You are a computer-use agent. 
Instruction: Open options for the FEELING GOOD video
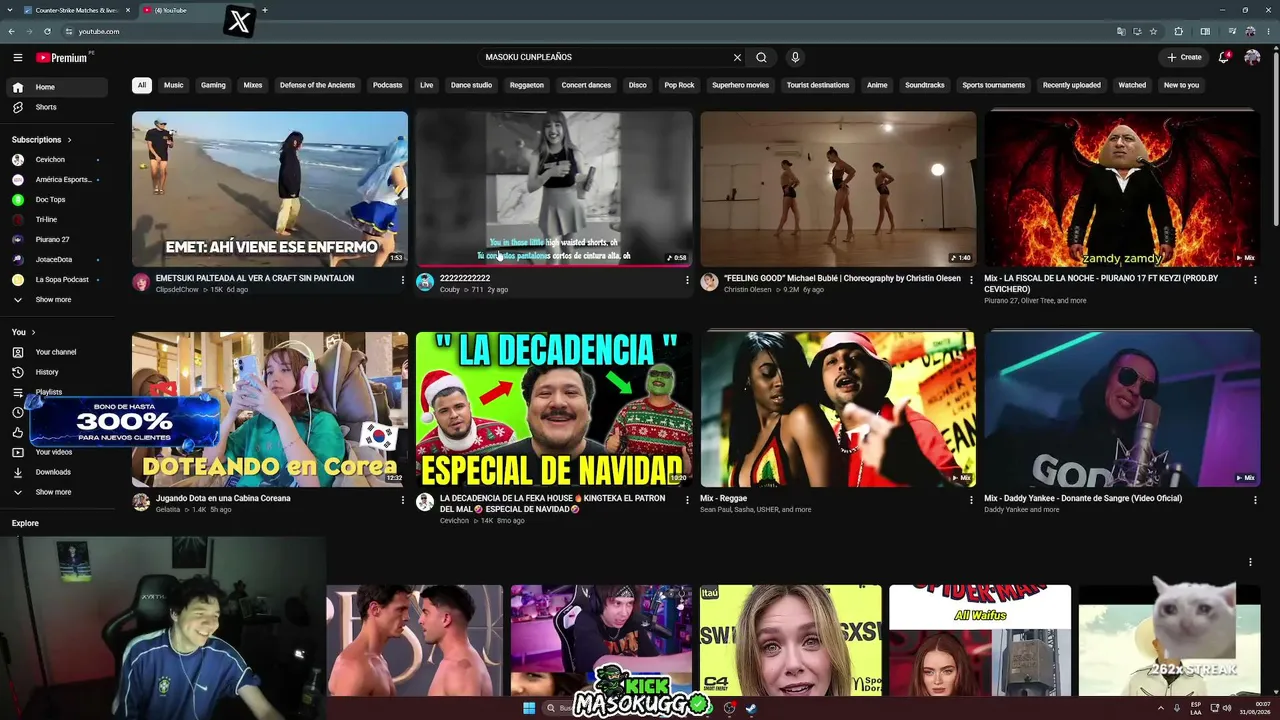(x=971, y=280)
